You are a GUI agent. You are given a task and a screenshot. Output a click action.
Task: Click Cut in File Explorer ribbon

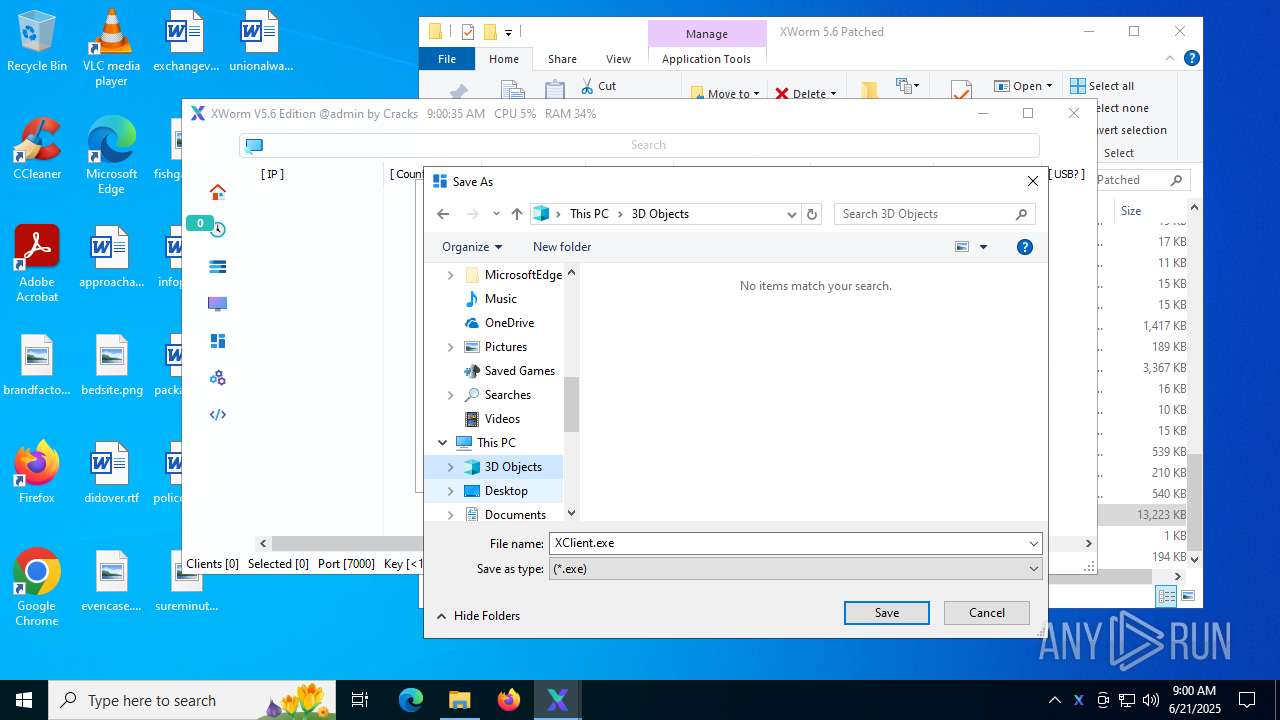(598, 86)
